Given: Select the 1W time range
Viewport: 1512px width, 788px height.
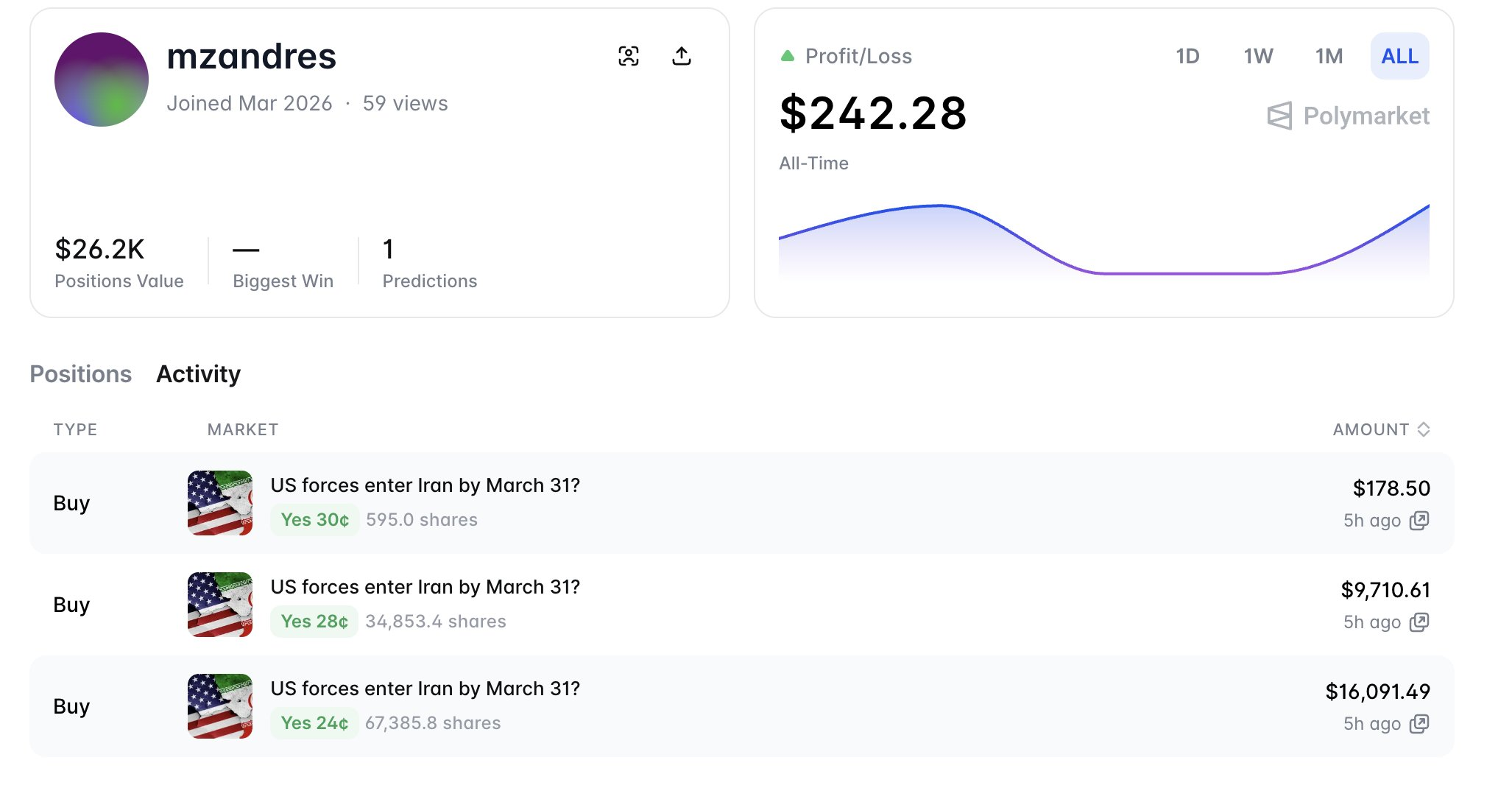Looking at the screenshot, I should (1258, 56).
